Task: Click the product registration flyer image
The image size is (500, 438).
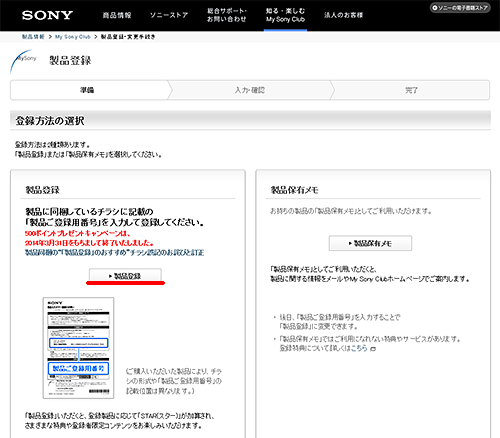Action: coord(78,348)
